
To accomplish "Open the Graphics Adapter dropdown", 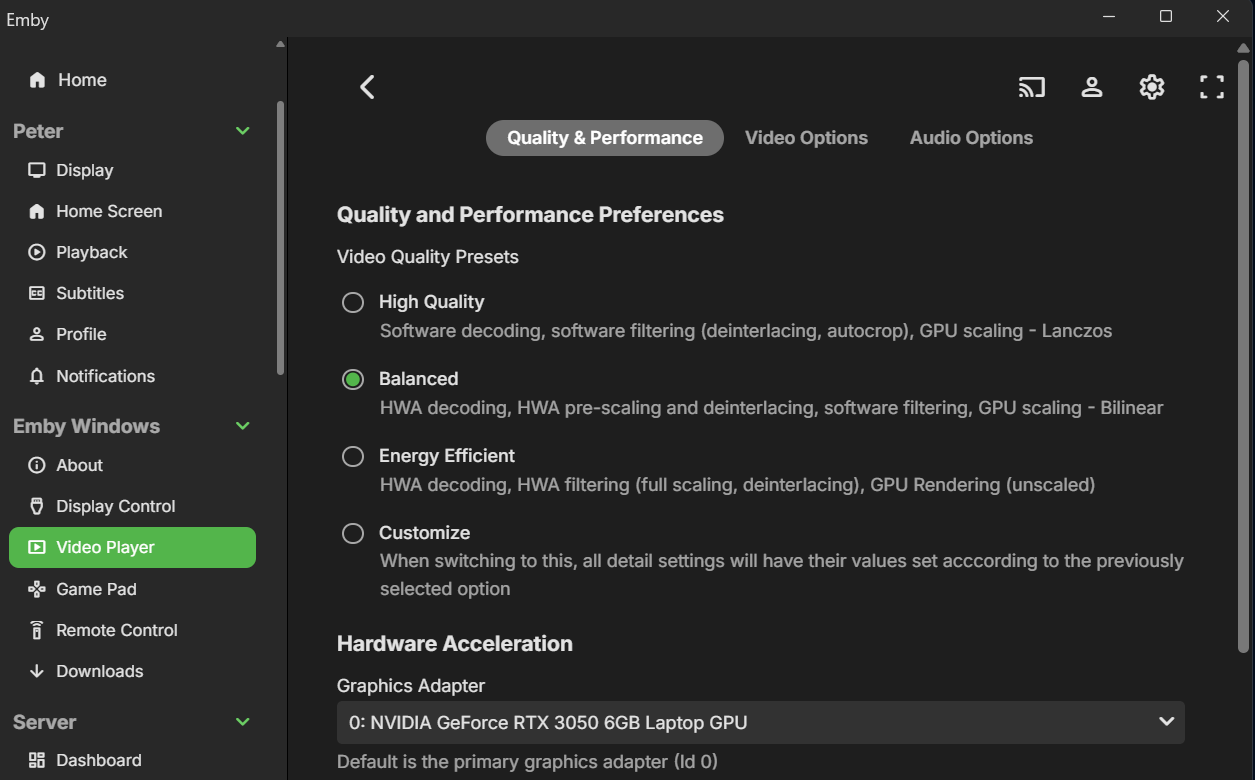I will pos(760,722).
